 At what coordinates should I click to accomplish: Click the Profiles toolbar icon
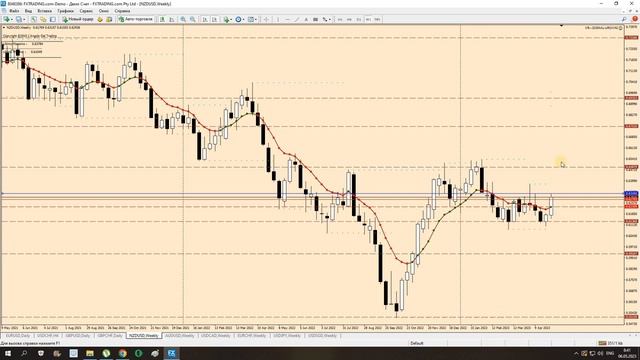pyautogui.click(x=19, y=19)
